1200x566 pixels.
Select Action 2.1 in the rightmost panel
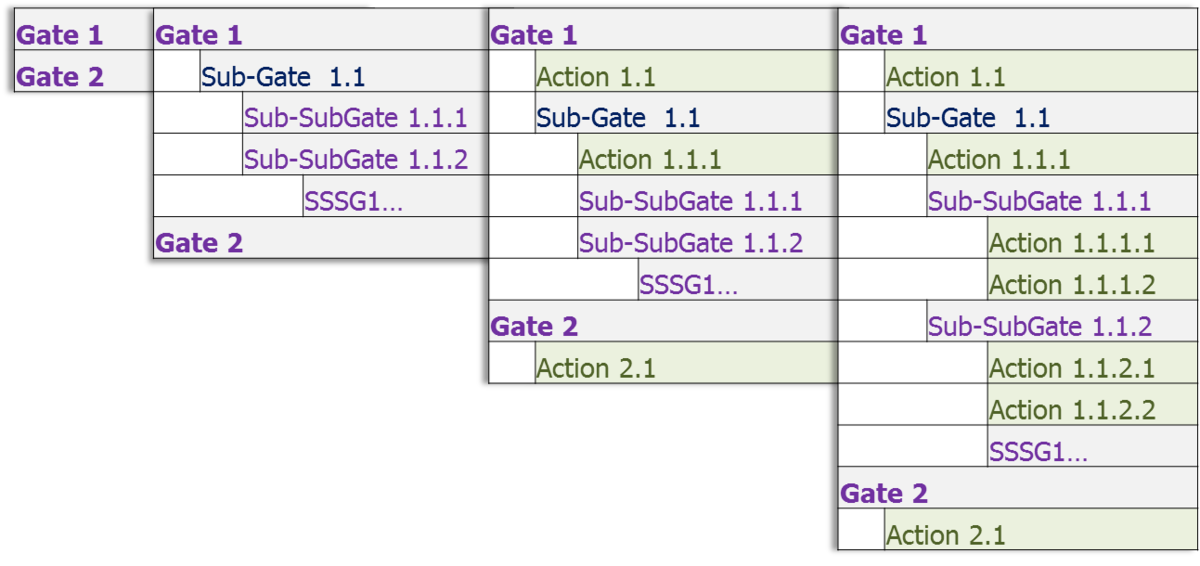click(x=1042, y=535)
